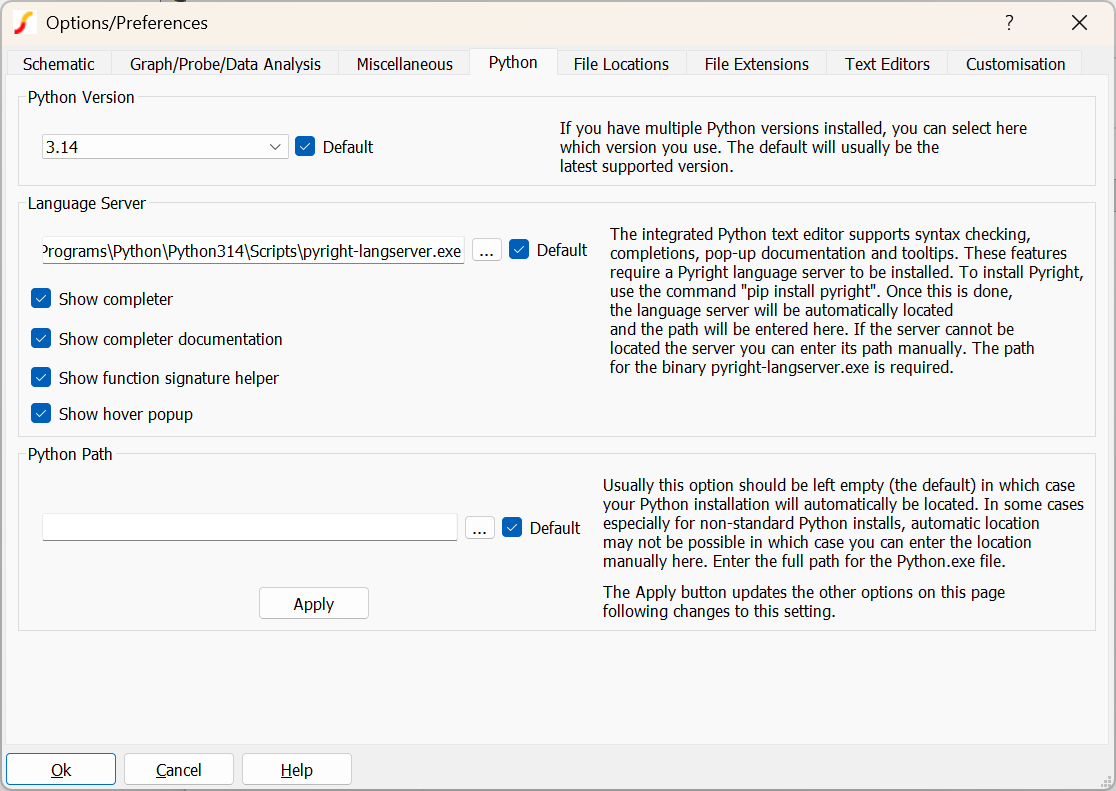
Task: Open the Graph/Probe/Data Analysis tab
Action: pos(225,64)
